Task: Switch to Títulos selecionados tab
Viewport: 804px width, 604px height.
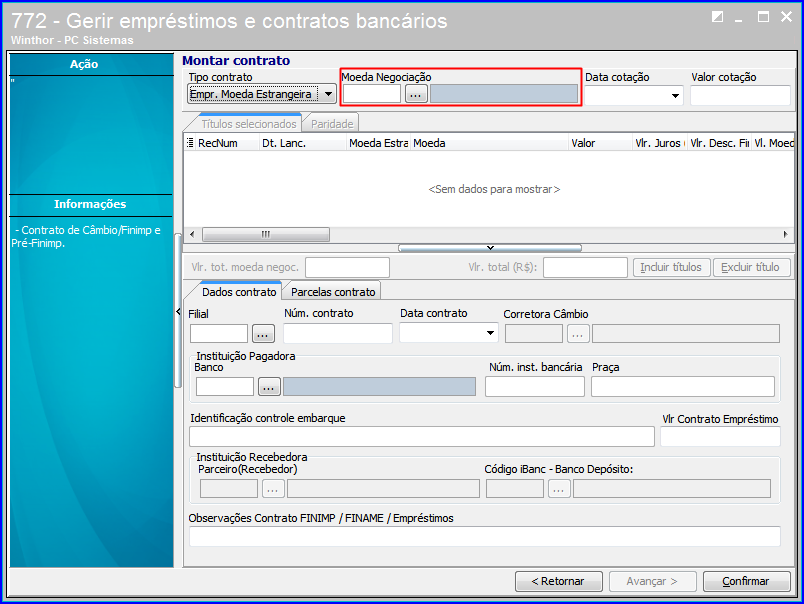Action: pyautogui.click(x=248, y=124)
